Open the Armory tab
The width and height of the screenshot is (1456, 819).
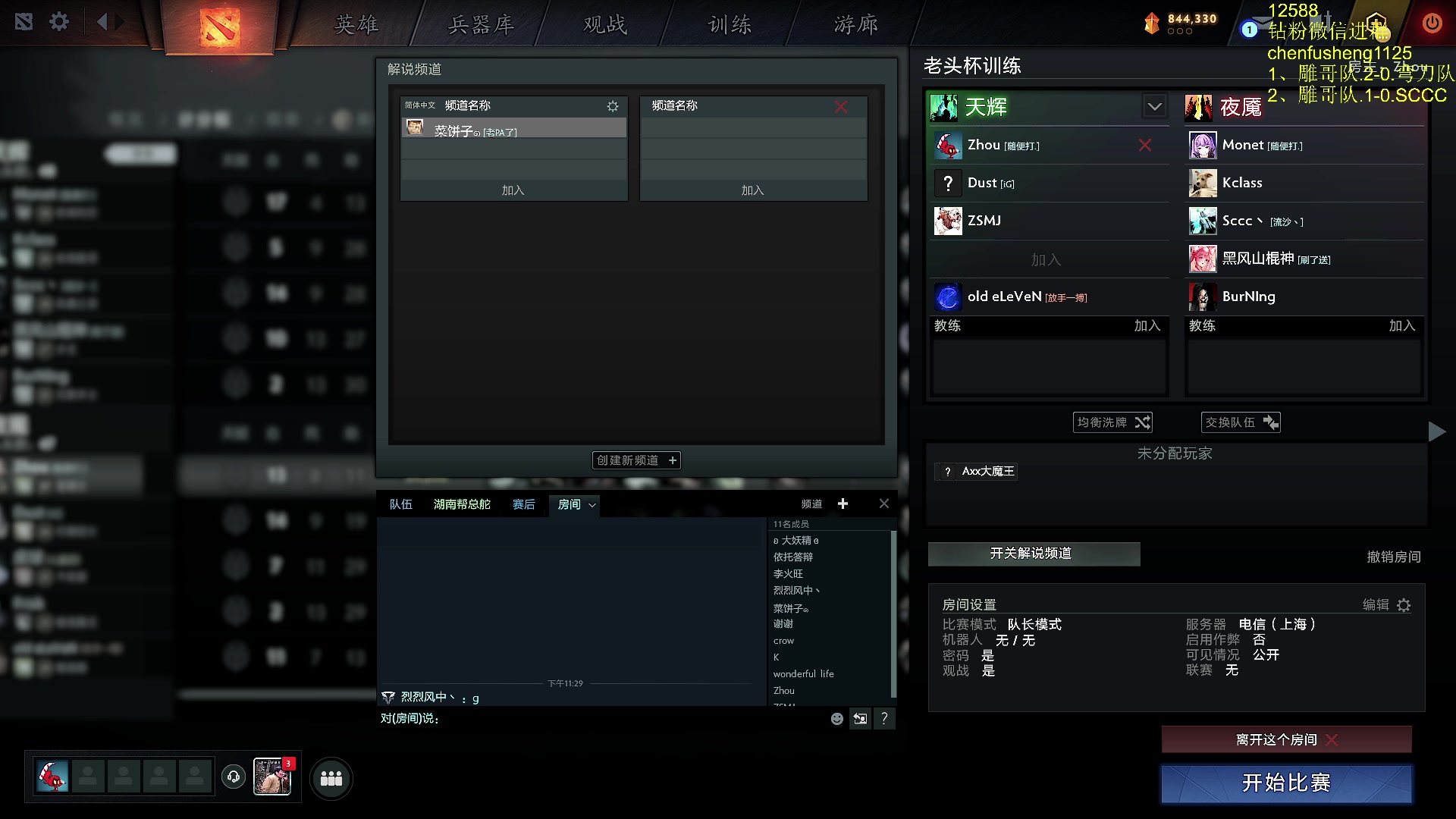tap(481, 24)
